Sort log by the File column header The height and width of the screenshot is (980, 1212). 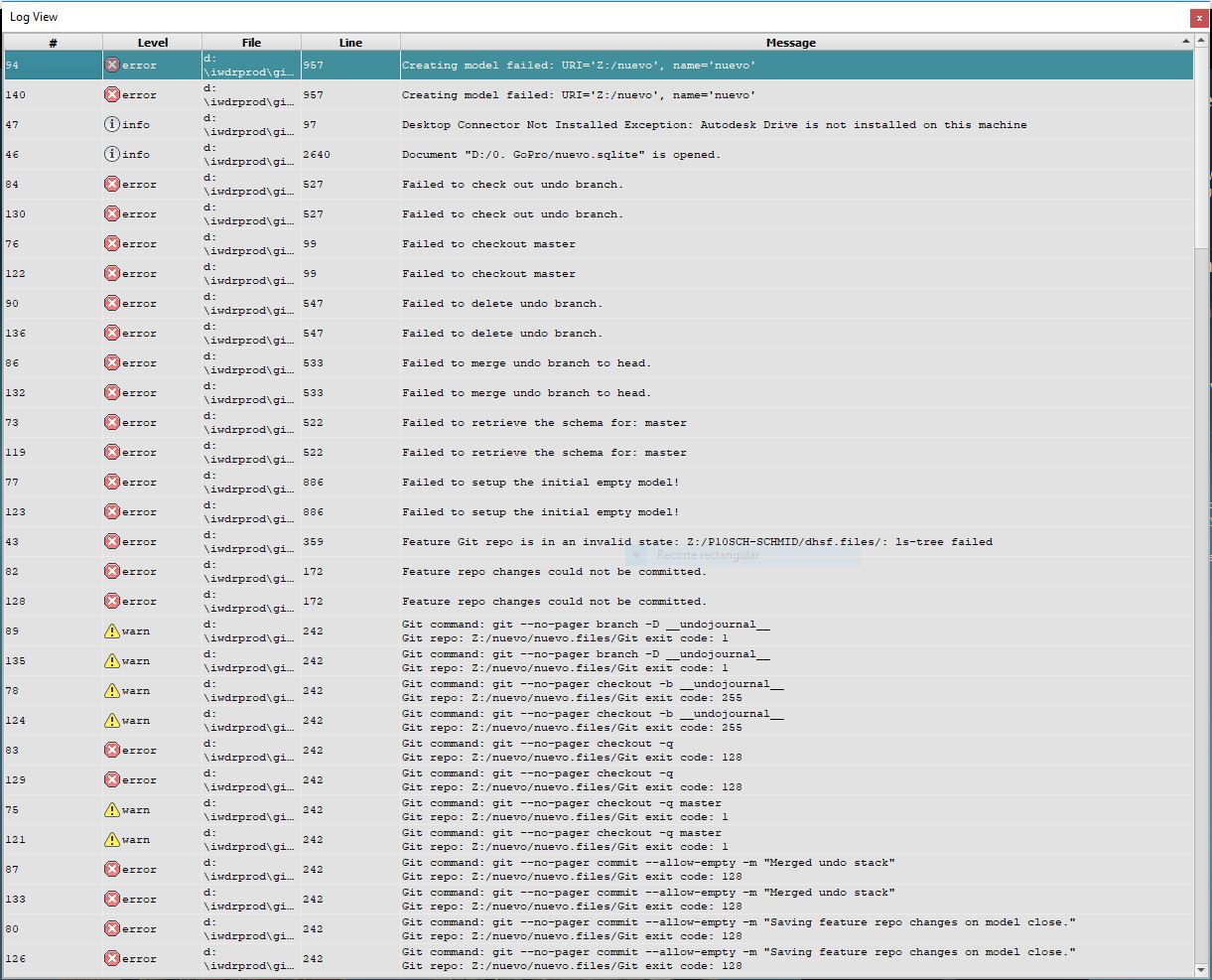pyautogui.click(x=251, y=43)
